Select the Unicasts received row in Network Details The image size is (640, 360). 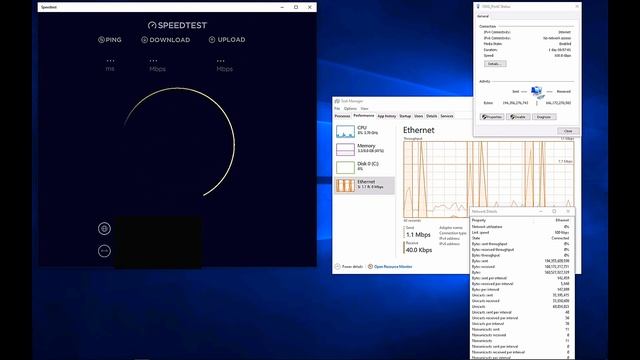[x=520, y=301]
